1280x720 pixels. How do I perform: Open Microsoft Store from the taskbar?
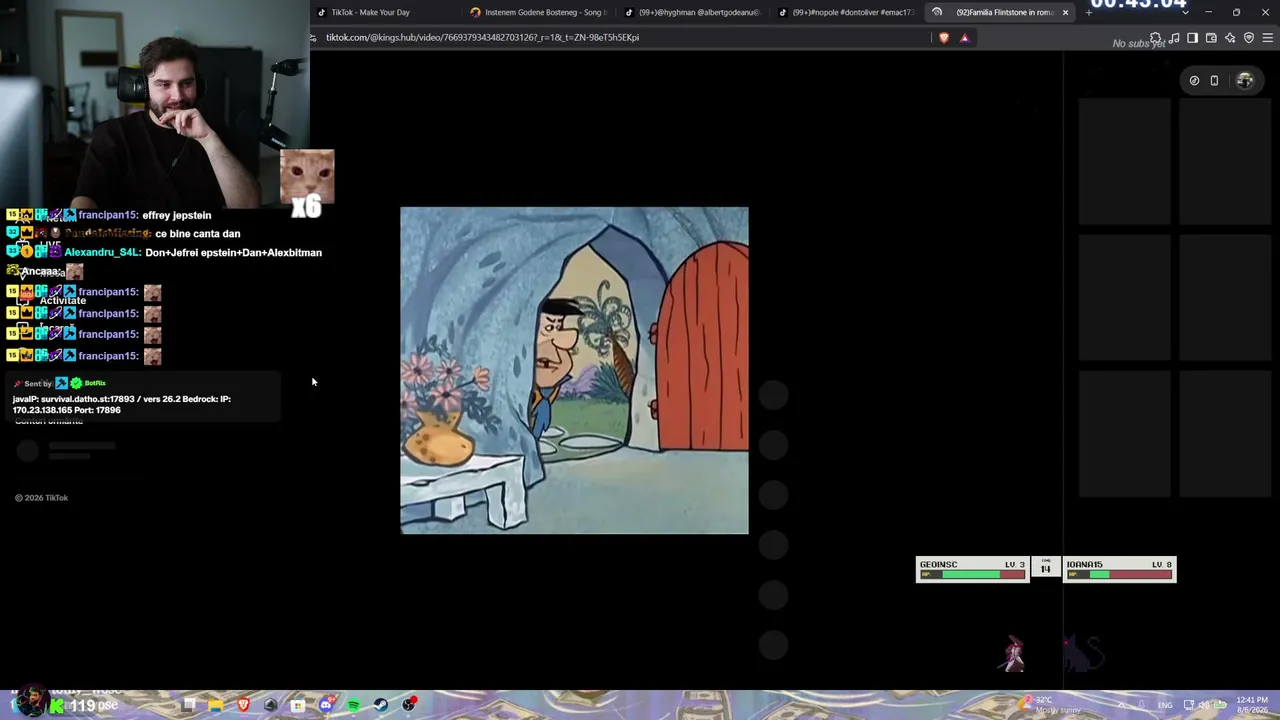tap(297, 705)
